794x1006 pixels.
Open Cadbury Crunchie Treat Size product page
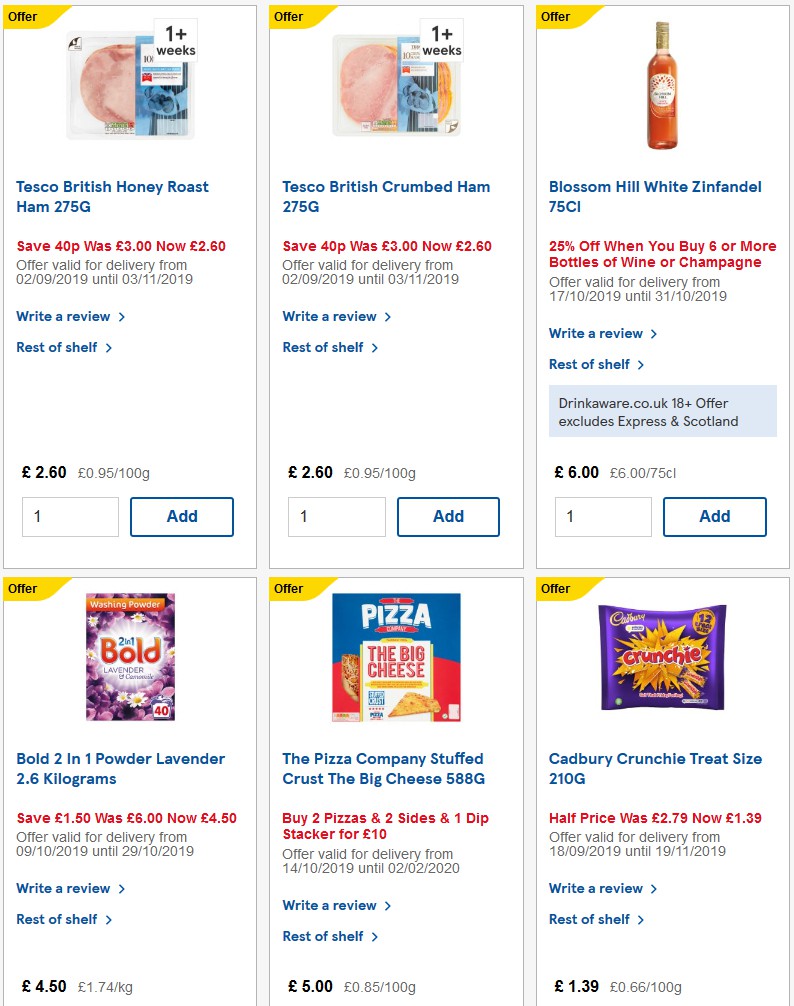(656, 768)
